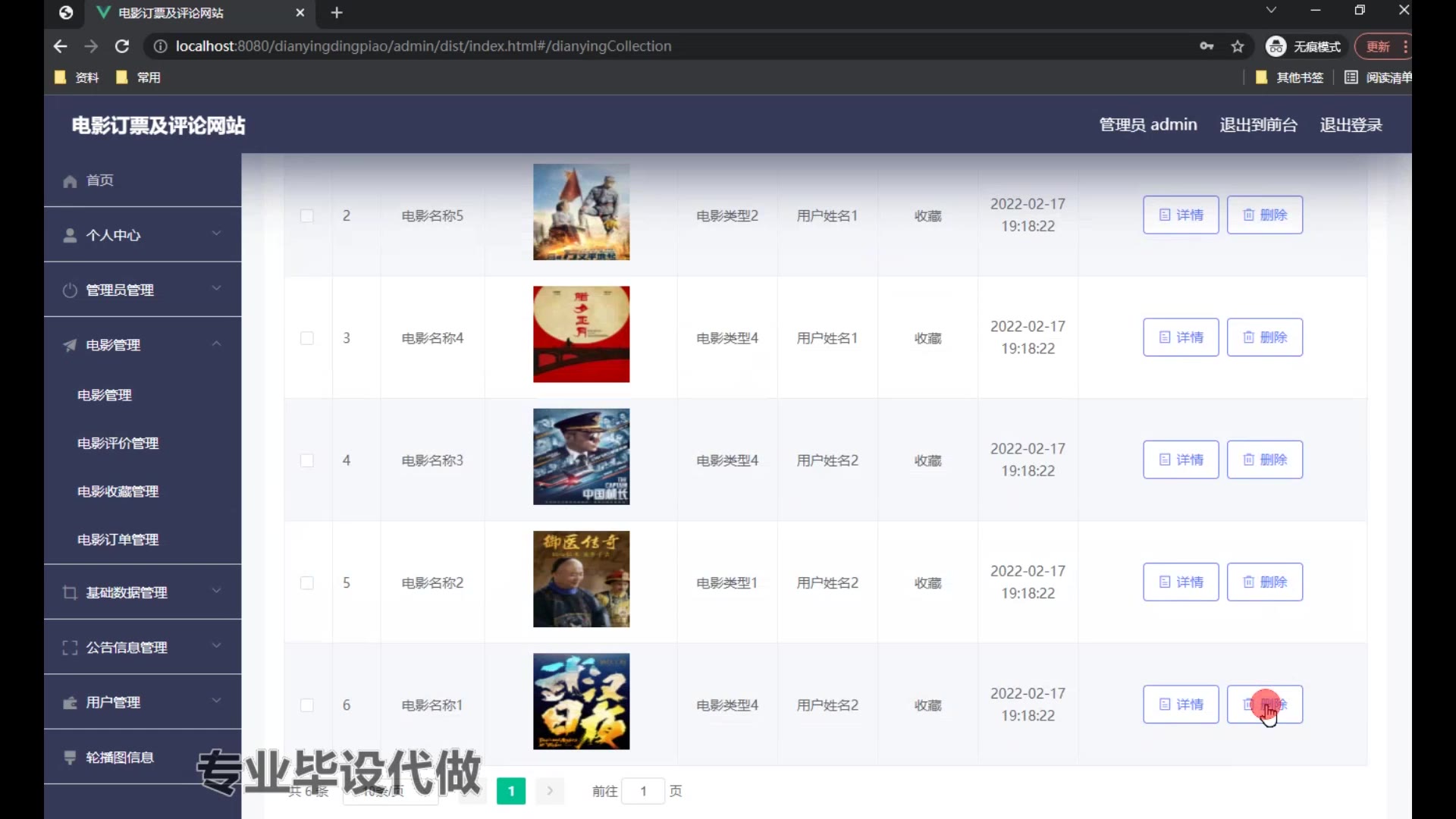Open the 阅读清单 reading list
The image size is (1456, 819).
1378,77
